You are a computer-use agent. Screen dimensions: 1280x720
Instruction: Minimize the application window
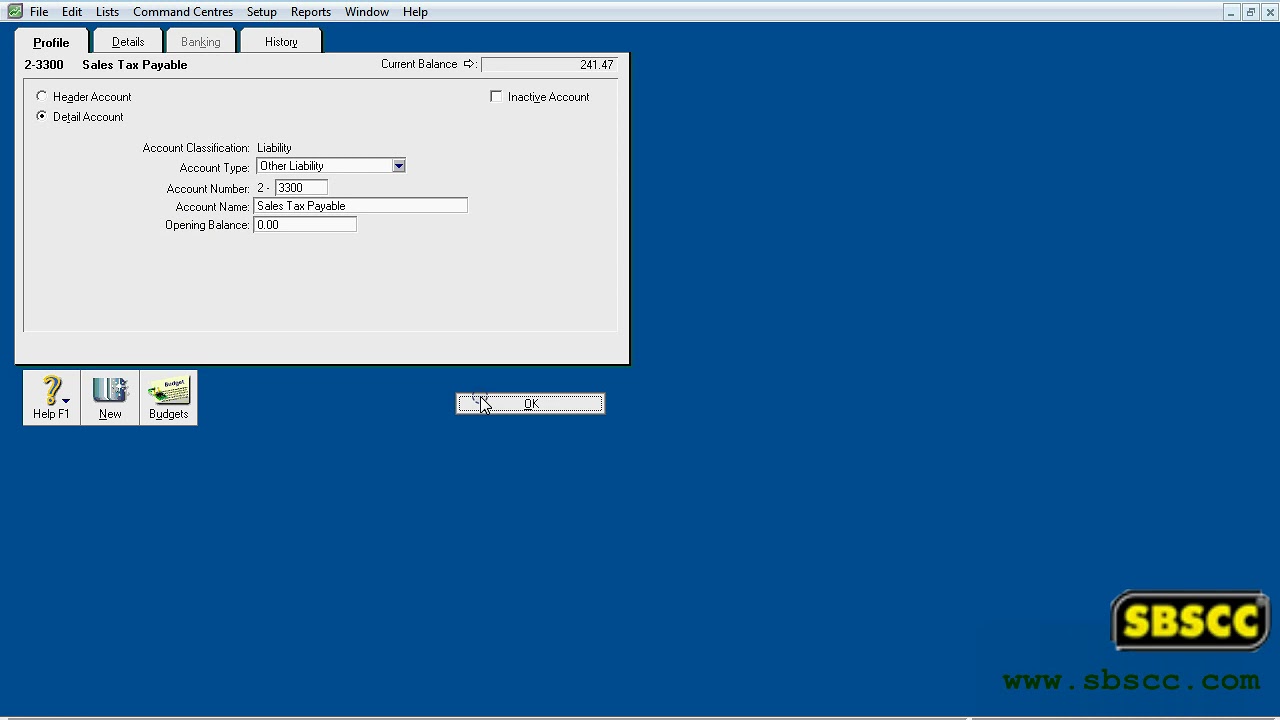[1230, 12]
